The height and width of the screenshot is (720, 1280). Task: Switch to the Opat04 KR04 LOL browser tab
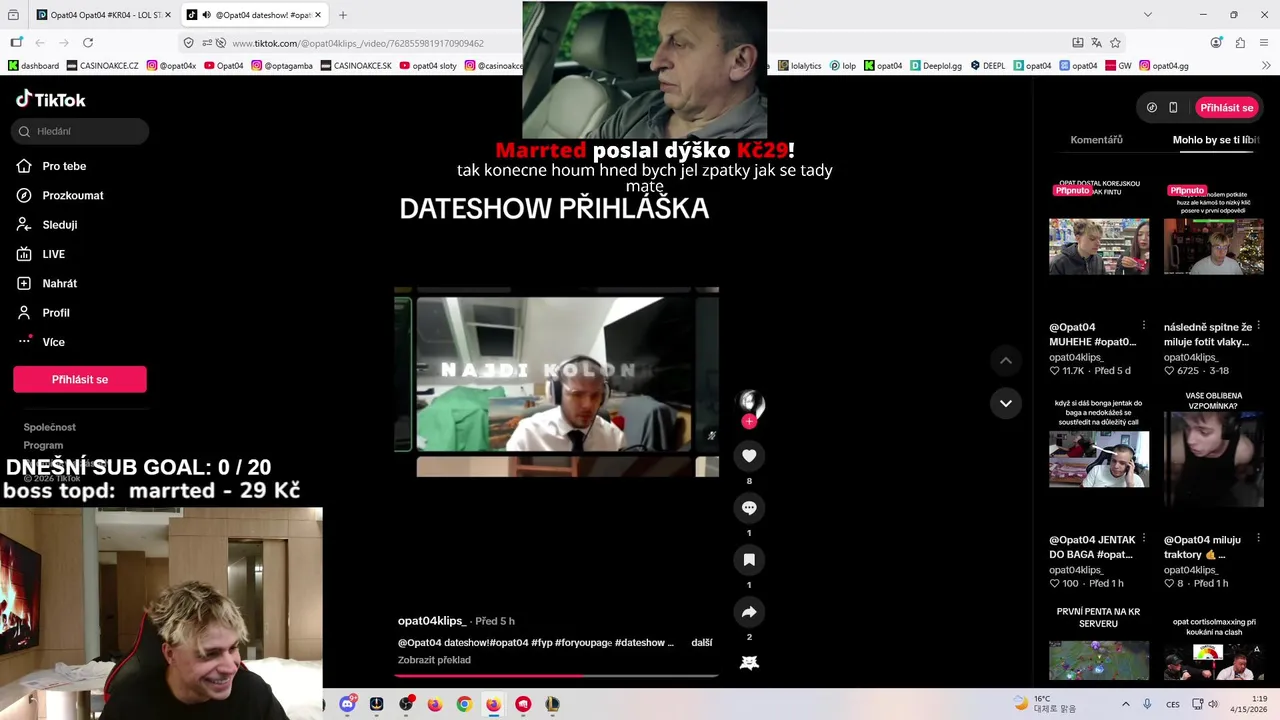(103, 15)
